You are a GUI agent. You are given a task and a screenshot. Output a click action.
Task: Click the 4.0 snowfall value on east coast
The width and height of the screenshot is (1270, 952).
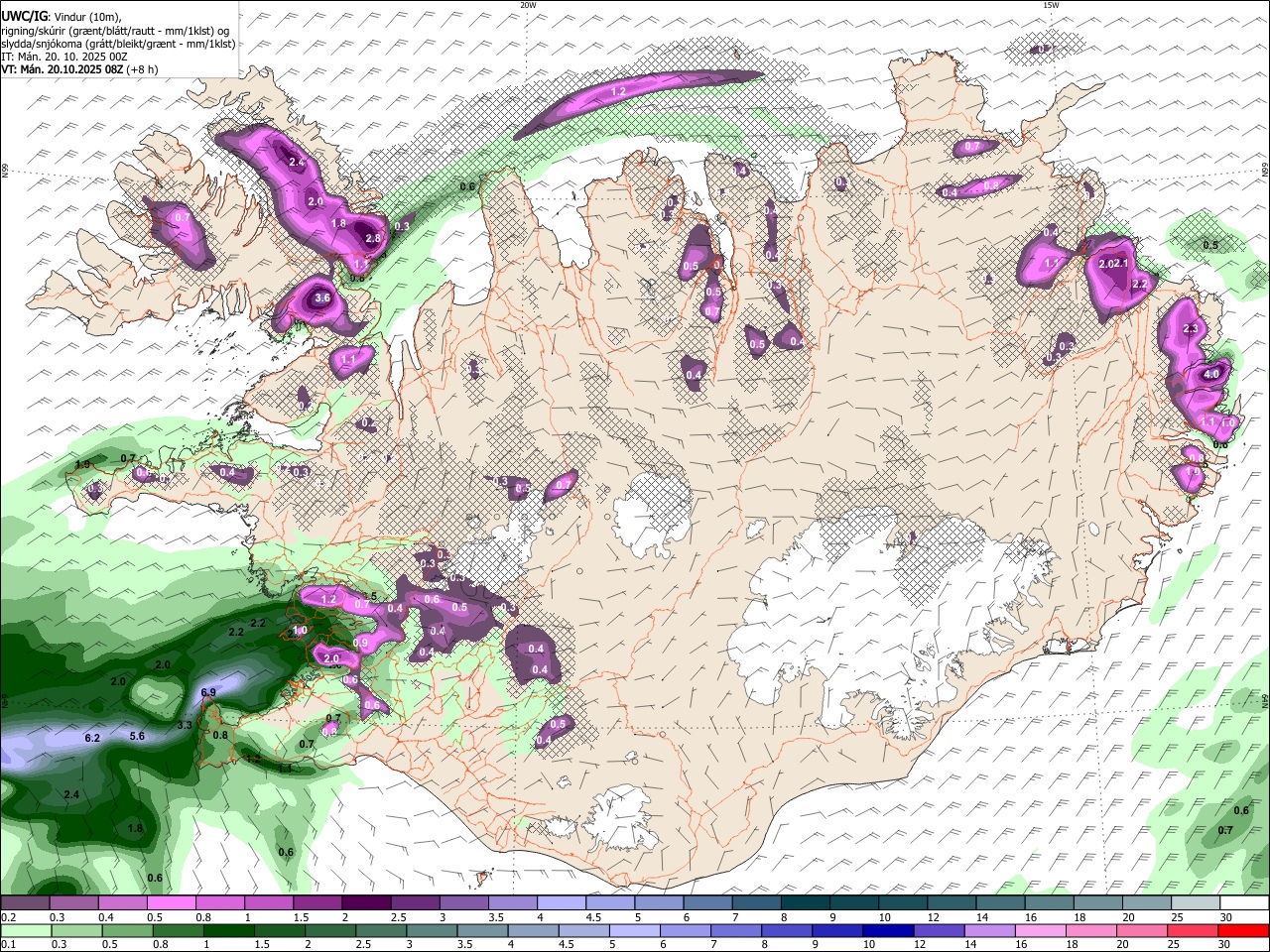coord(1210,375)
